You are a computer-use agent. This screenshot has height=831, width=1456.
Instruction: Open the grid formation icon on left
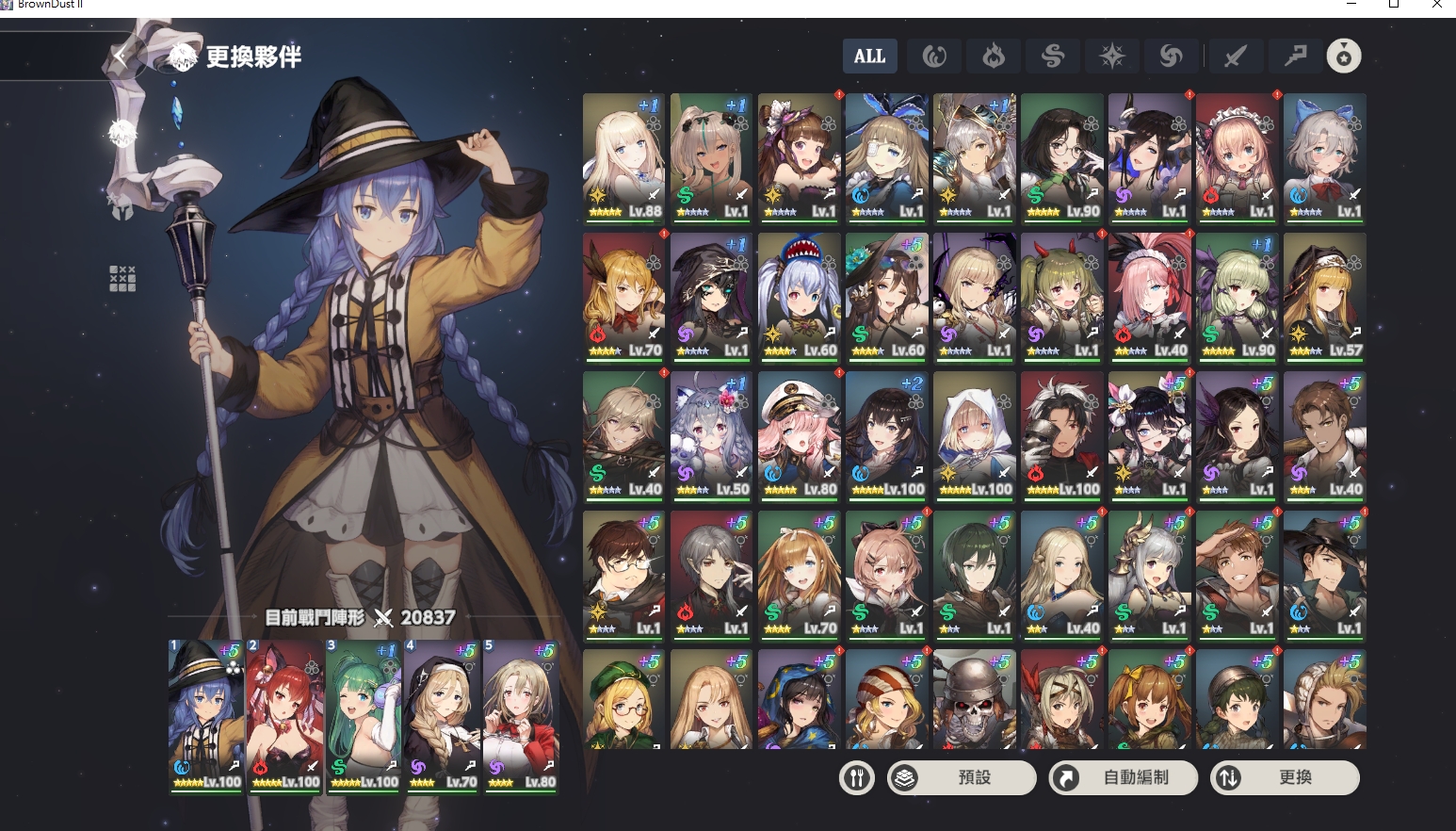click(122, 279)
